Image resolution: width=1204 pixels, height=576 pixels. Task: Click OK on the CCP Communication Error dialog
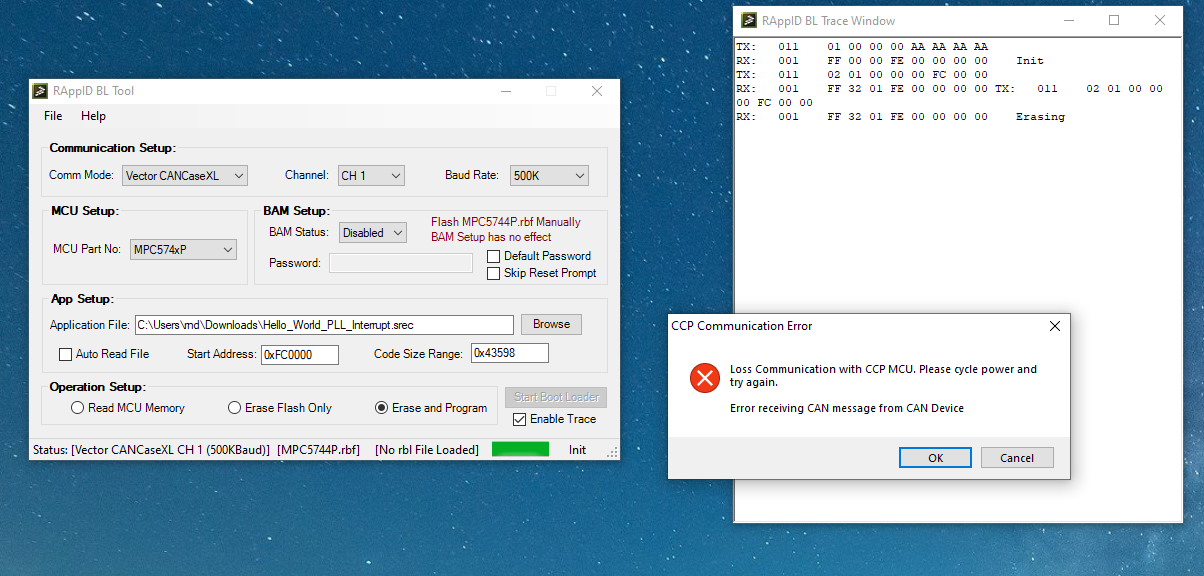[934, 457]
